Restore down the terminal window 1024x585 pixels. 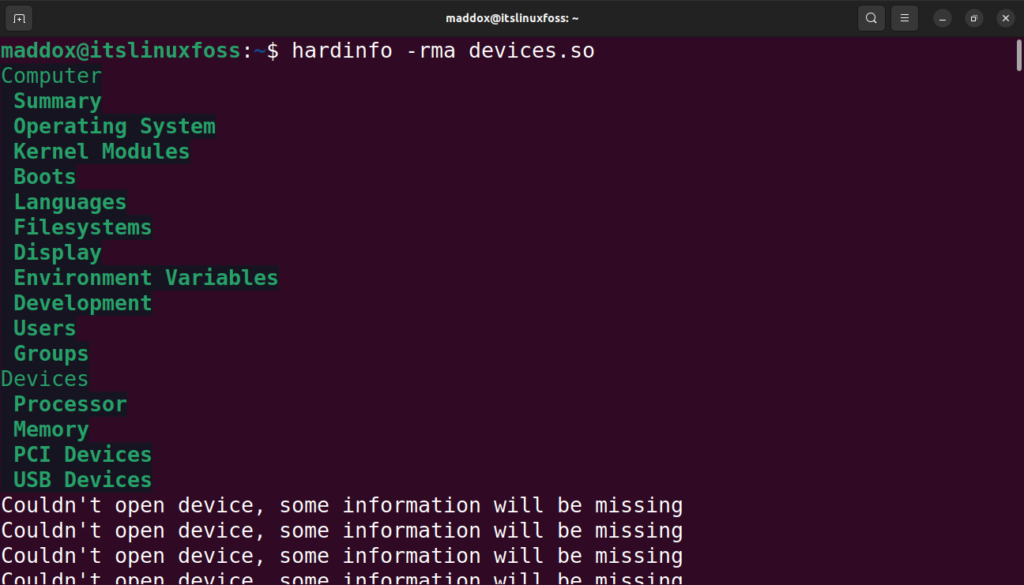(973, 17)
